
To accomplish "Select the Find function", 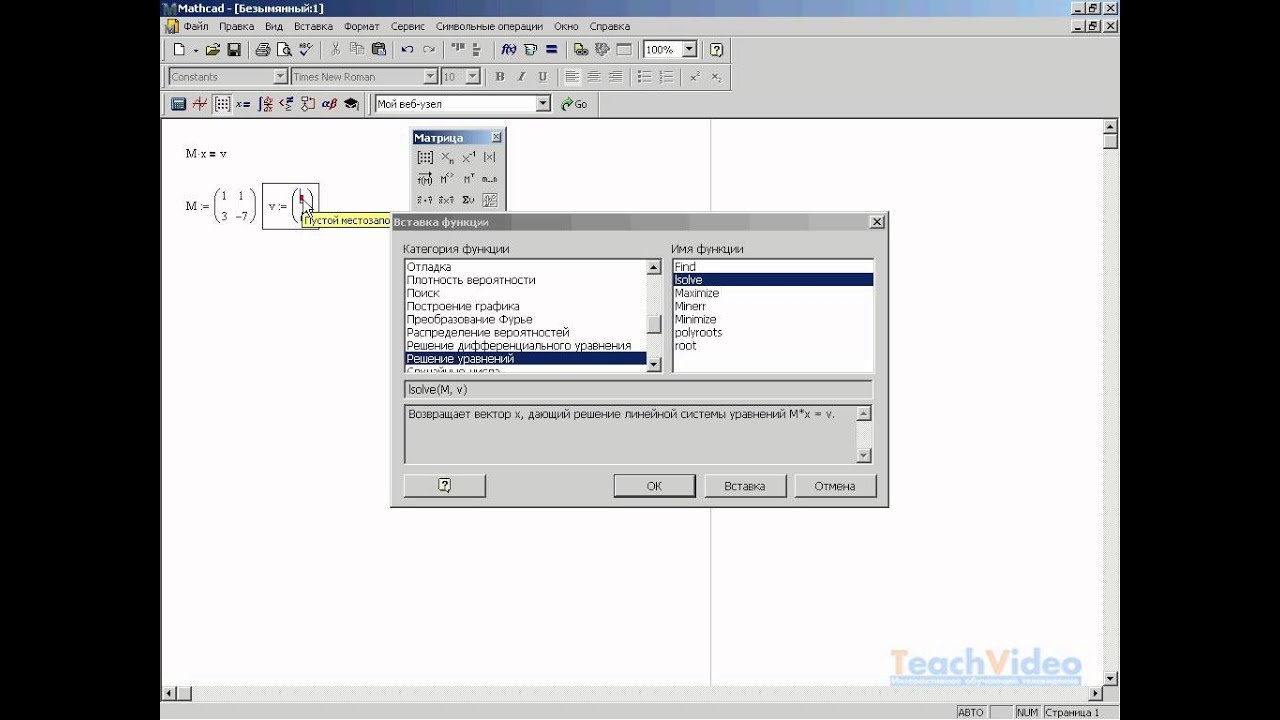I will point(685,267).
